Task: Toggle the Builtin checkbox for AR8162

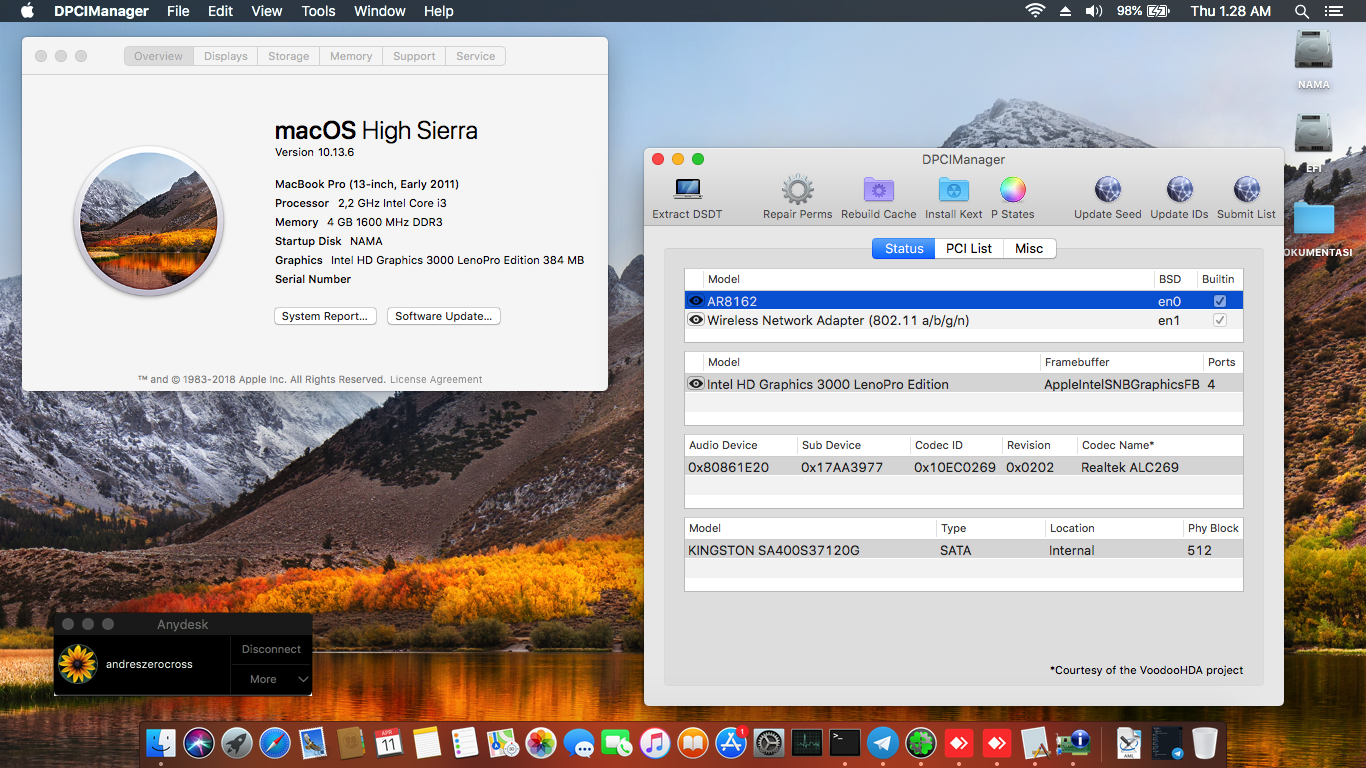Action: [x=1222, y=299]
